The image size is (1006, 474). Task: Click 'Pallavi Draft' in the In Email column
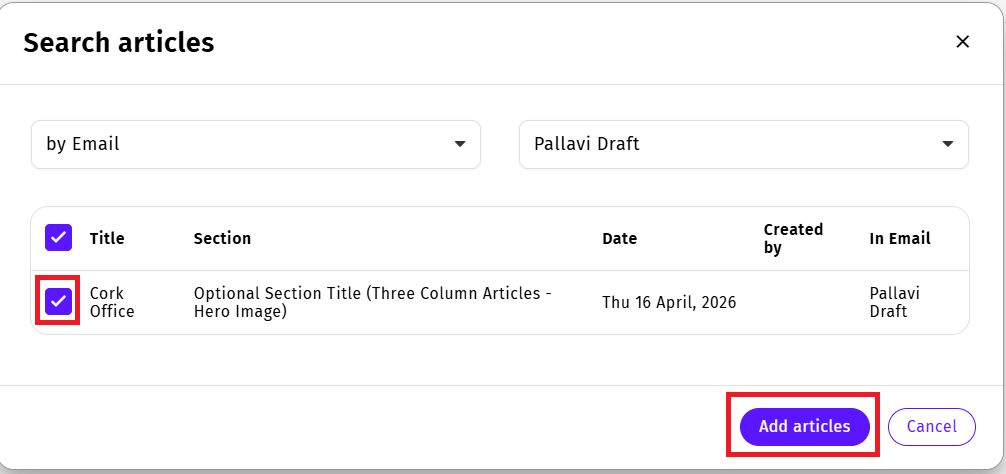894,302
